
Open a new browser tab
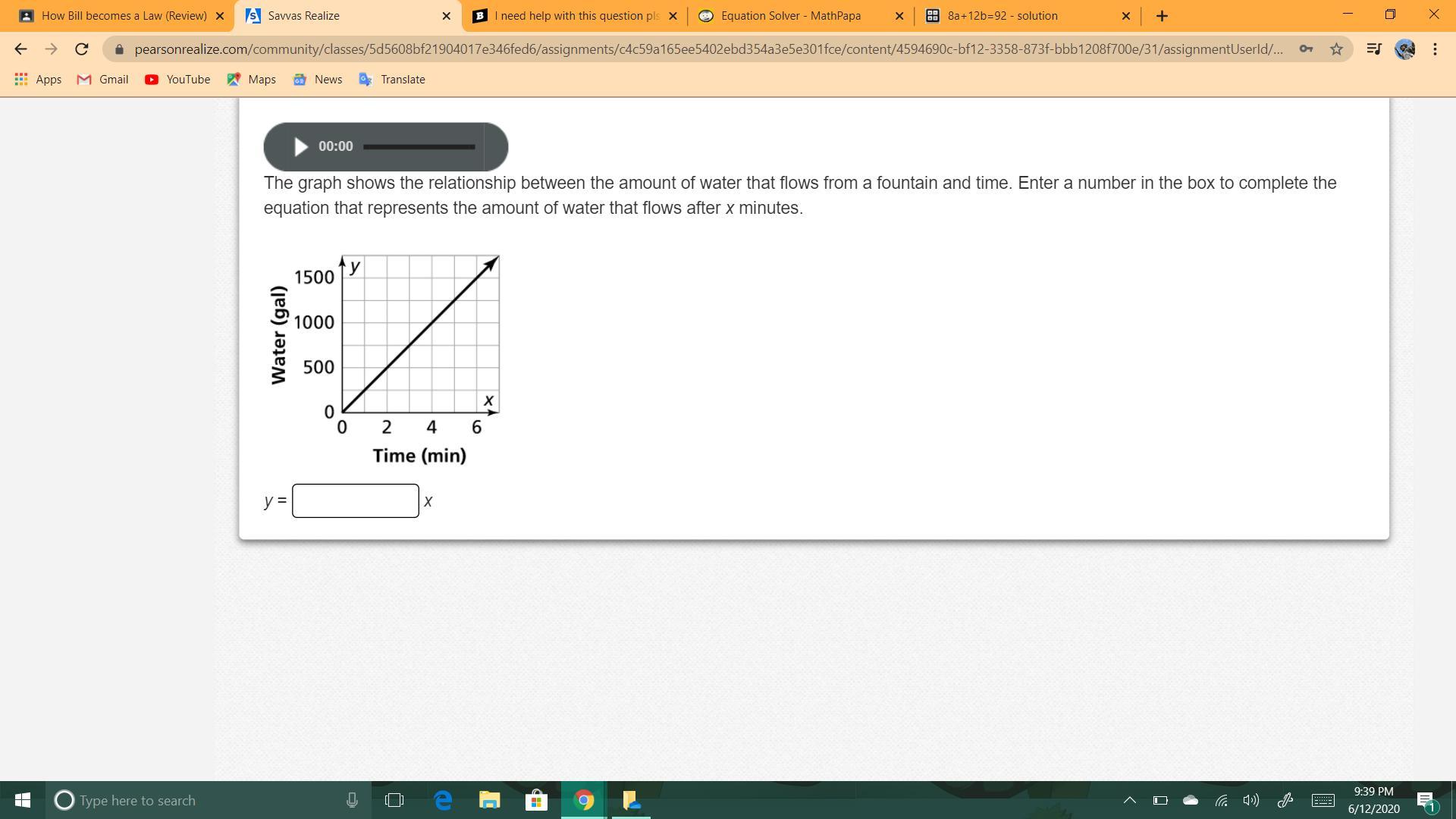pyautogui.click(x=1162, y=16)
